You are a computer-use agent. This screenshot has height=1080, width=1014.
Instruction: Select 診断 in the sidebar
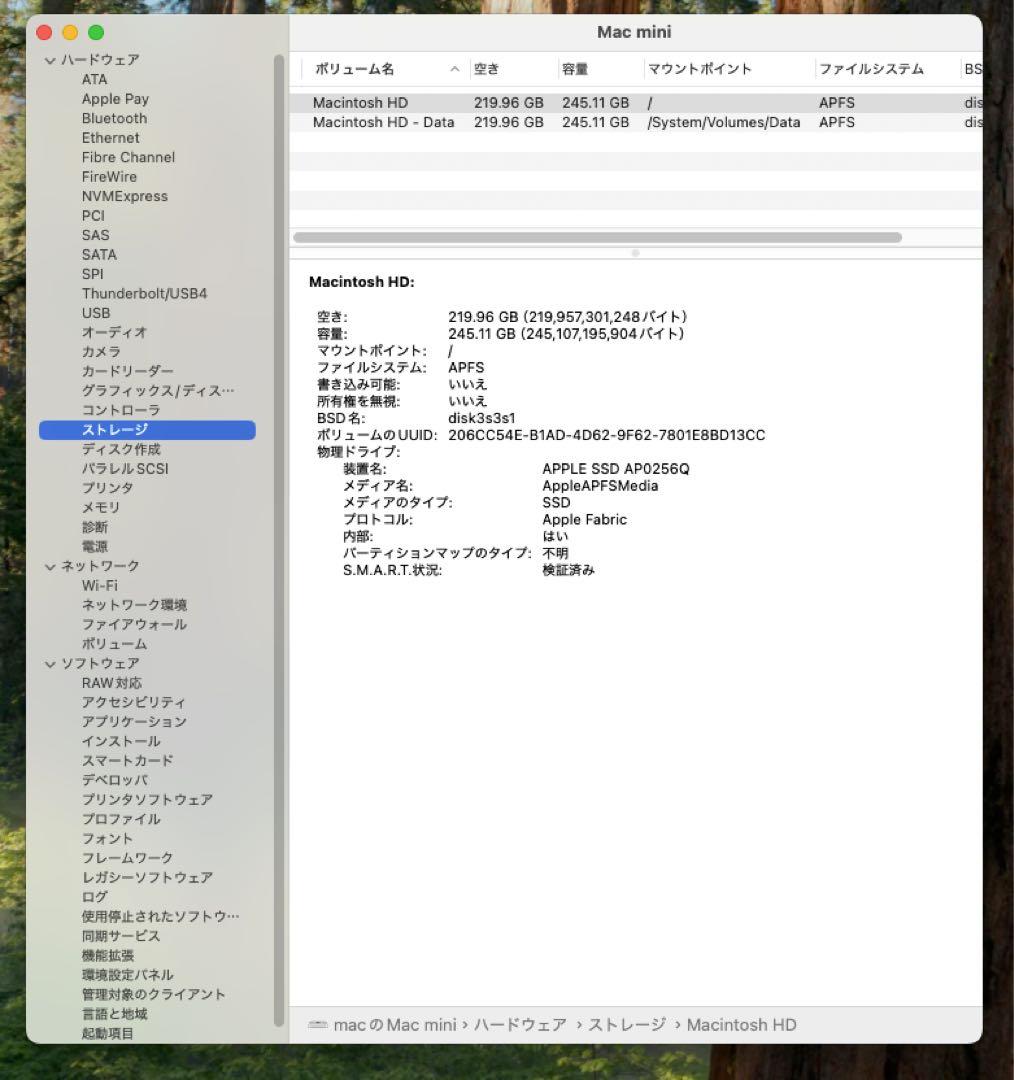[x=94, y=527]
